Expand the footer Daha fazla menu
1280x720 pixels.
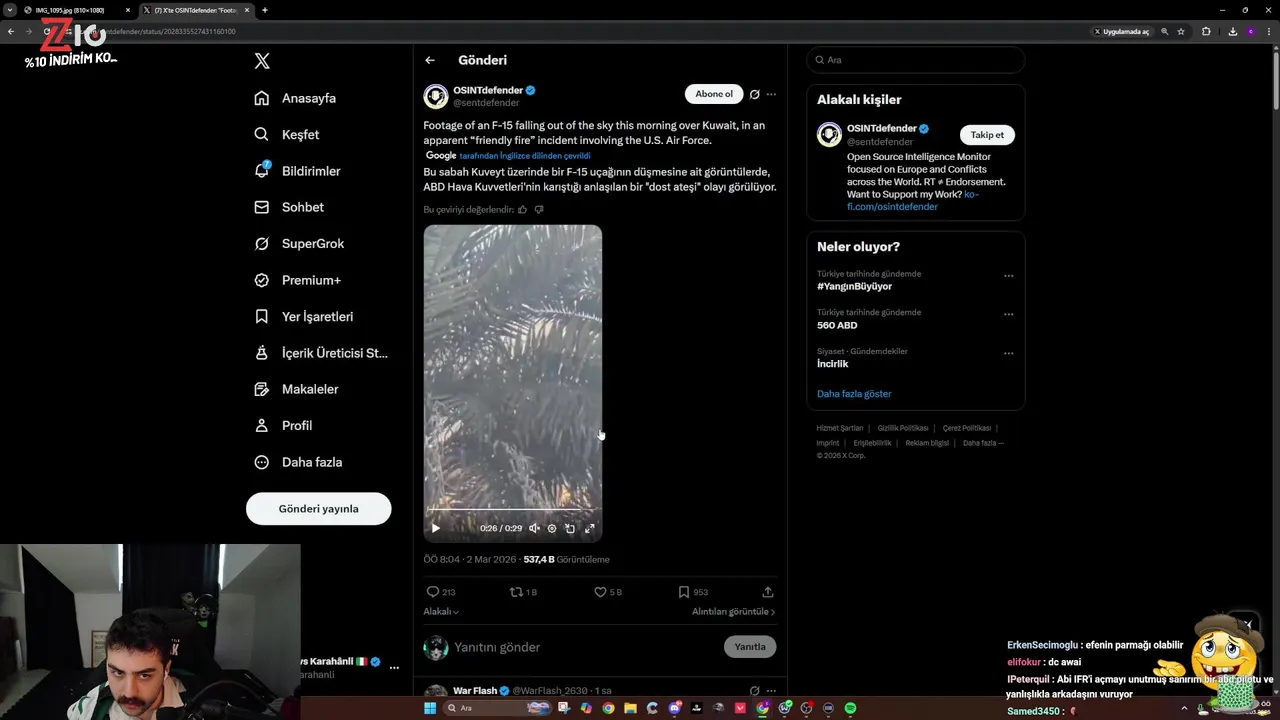click(983, 443)
